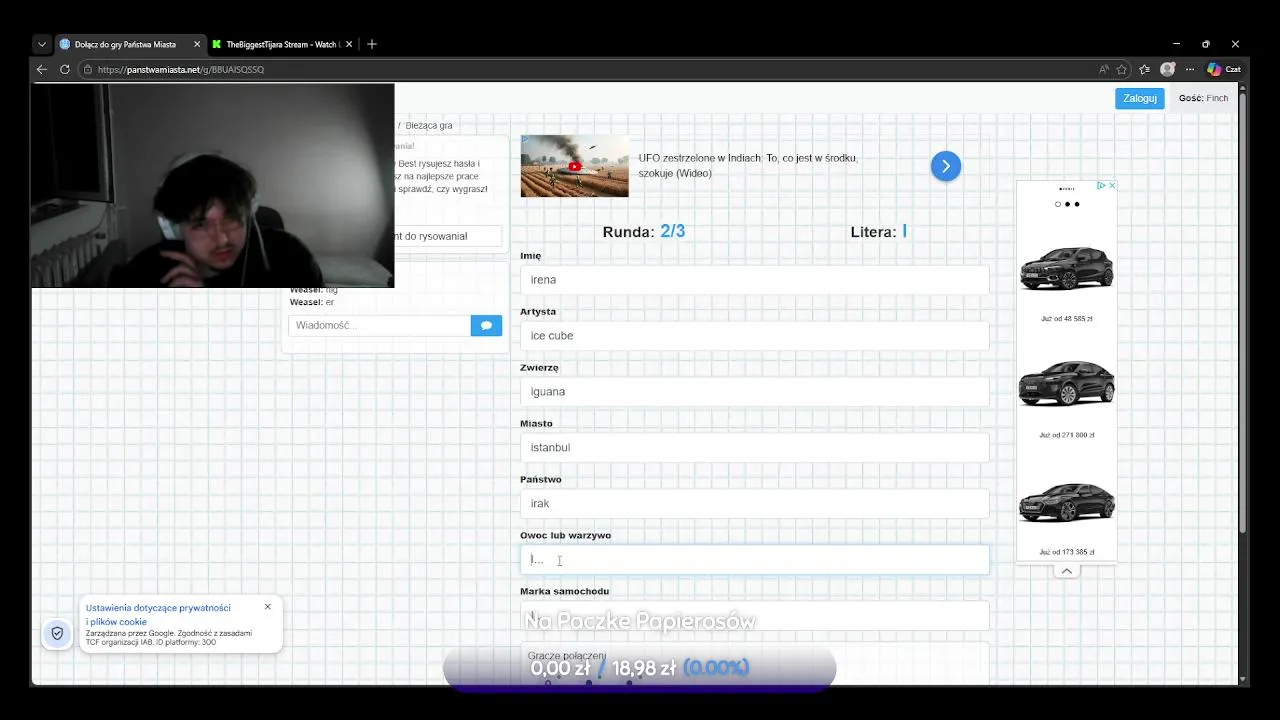The width and height of the screenshot is (1280, 720).
Task: Click the Bieżąca gra breadcrumb
Action: 428,125
